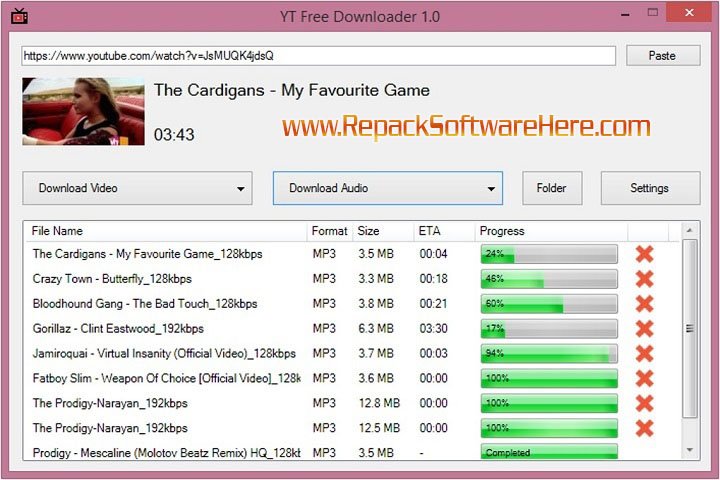Cancel The Cardigans My Favourite Game download
The image size is (720, 480).
(x=645, y=254)
